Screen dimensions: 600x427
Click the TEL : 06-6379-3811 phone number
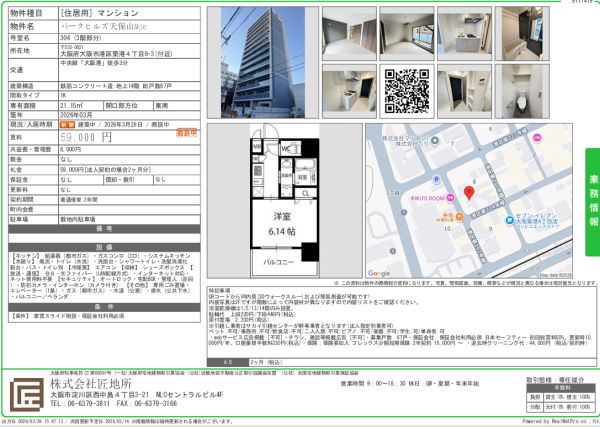(80, 404)
